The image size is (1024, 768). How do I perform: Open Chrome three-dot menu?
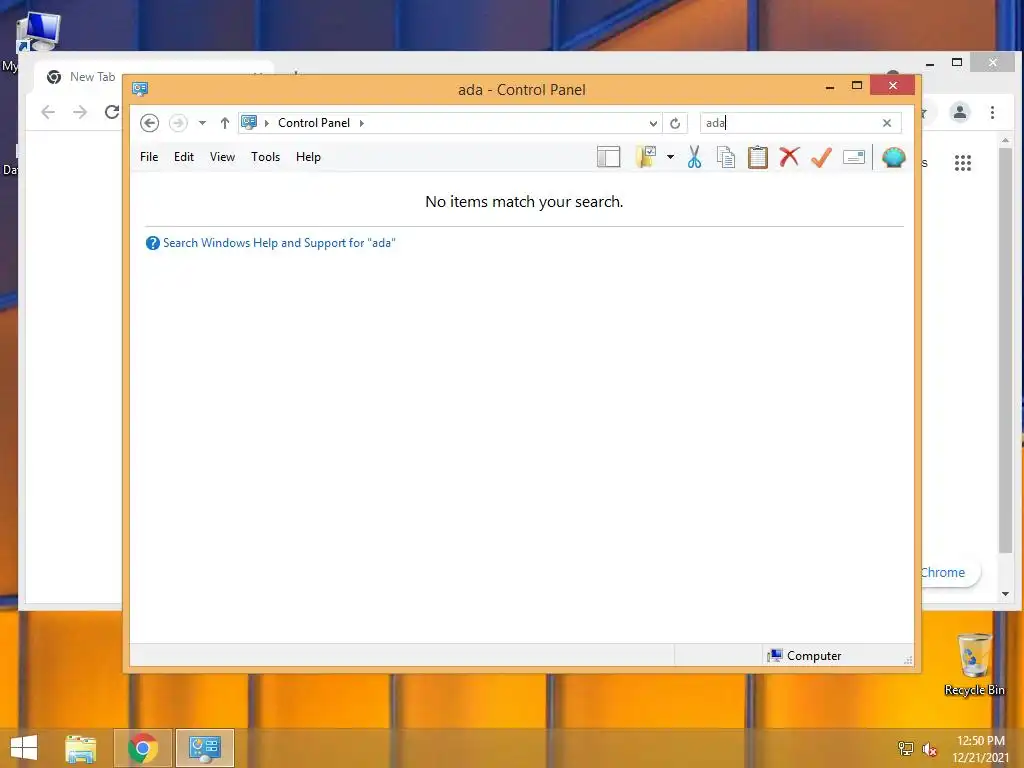992,112
